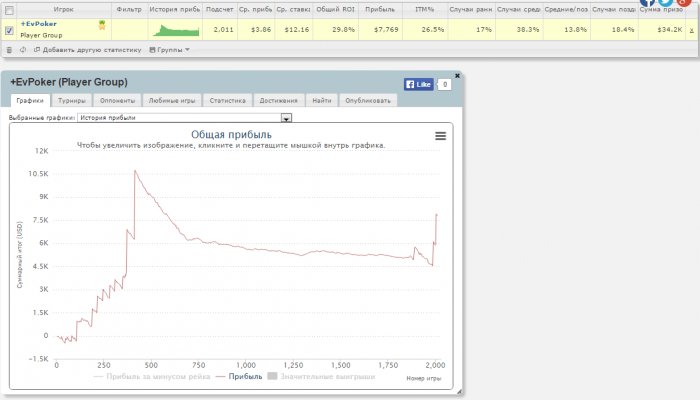This screenshot has width=700, height=400.
Task: Click the star badge icon beside +EvPoker
Action: click(x=102, y=25)
